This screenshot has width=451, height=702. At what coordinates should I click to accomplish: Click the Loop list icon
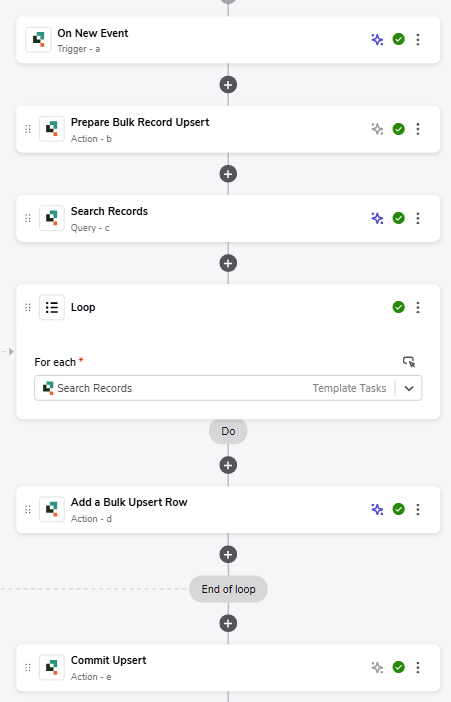click(52, 307)
